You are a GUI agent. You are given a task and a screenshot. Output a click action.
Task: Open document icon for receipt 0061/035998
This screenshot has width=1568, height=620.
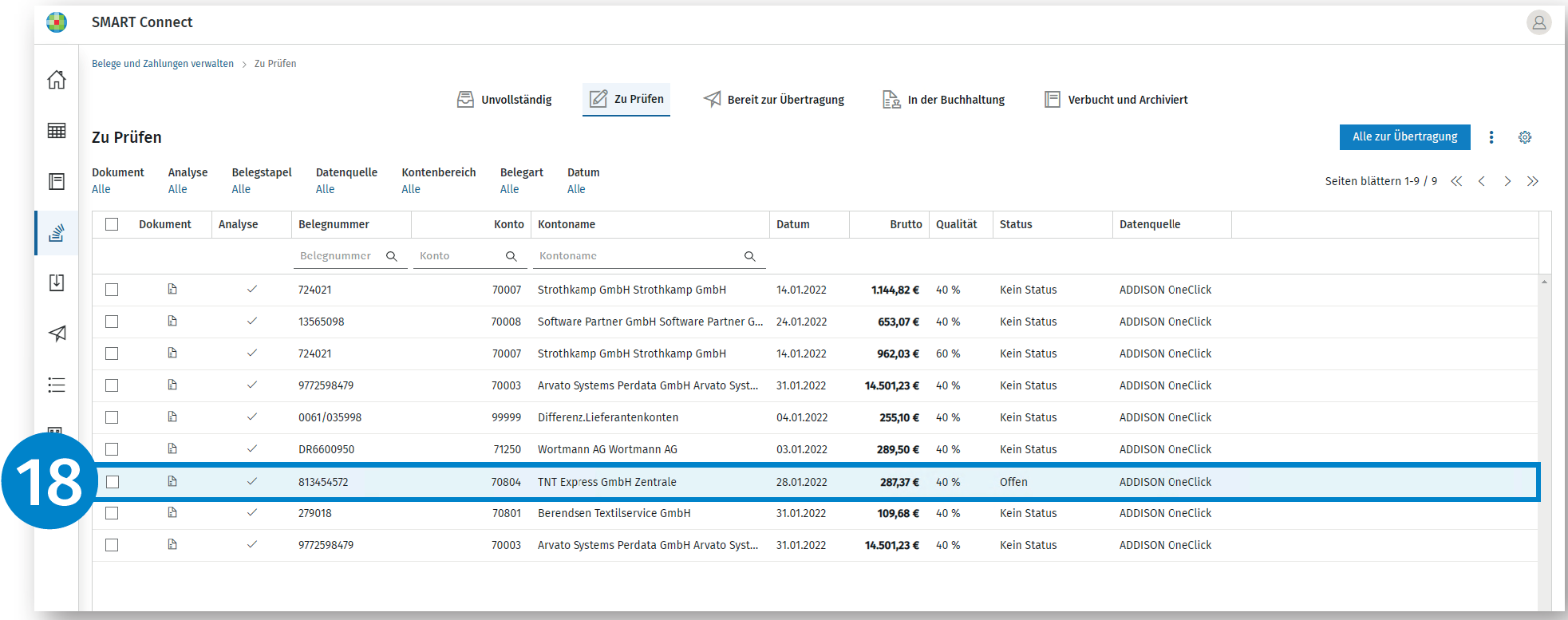click(172, 417)
